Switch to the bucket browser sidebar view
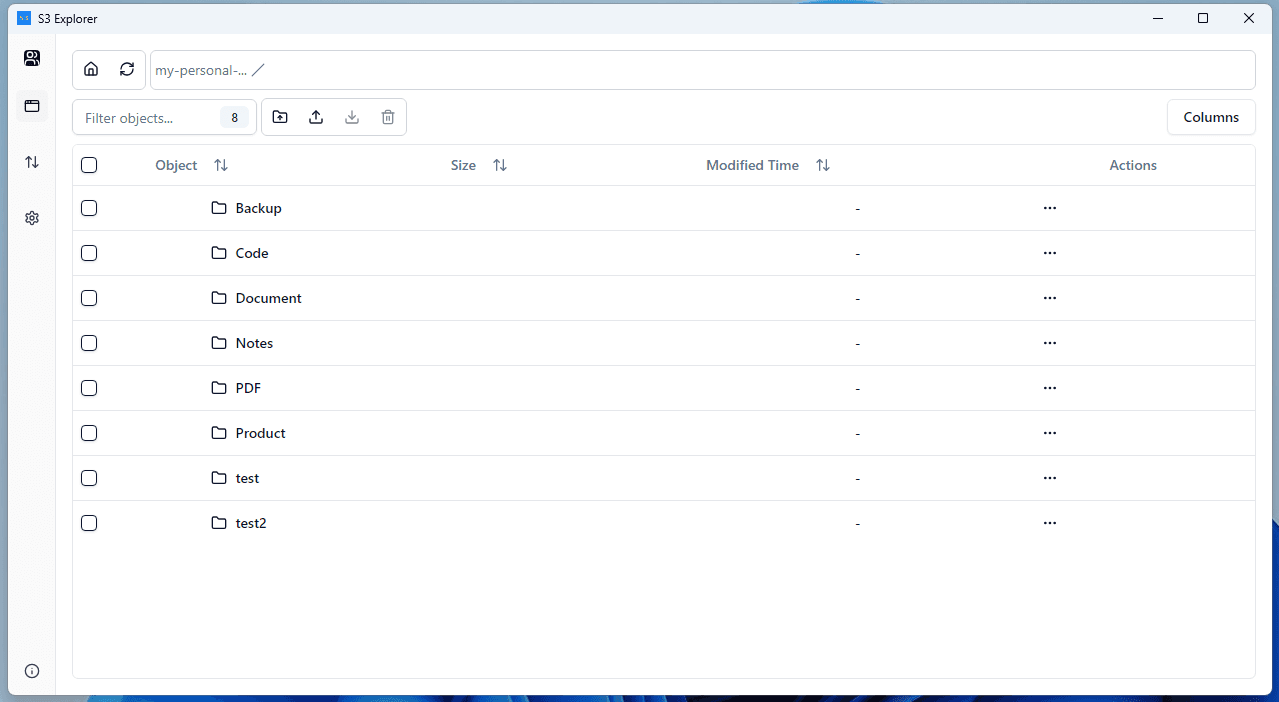Screen dimensions: 1279x702 (x=31, y=106)
